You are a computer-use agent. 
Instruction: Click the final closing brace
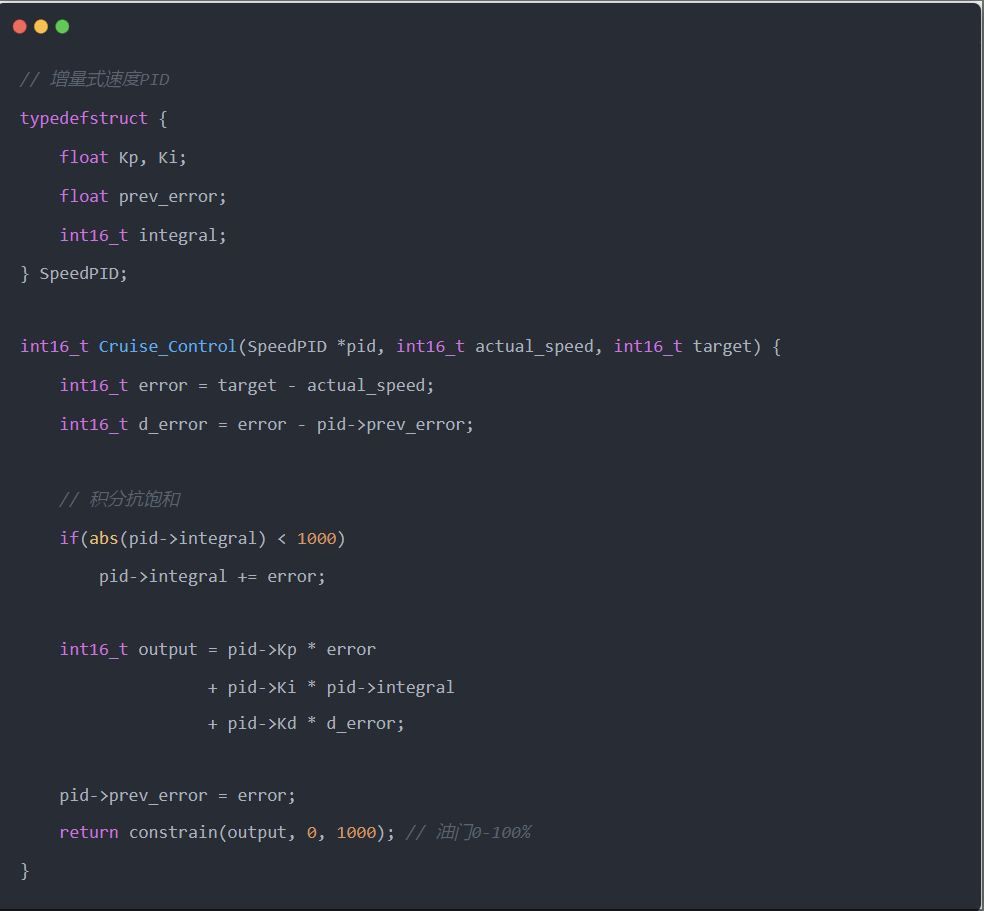click(25, 871)
